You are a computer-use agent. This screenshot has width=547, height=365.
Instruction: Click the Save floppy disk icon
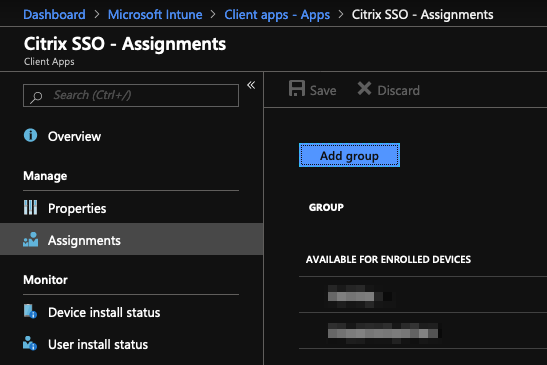pyautogui.click(x=297, y=89)
